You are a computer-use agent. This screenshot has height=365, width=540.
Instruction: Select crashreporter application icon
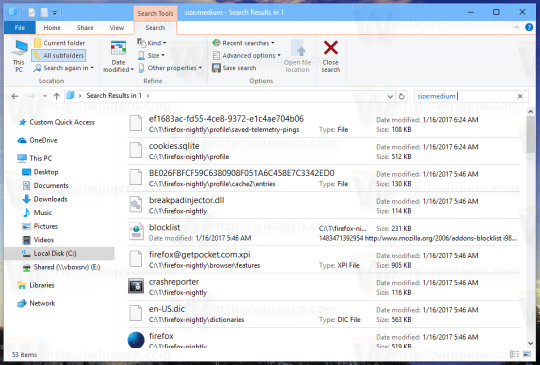click(136, 286)
